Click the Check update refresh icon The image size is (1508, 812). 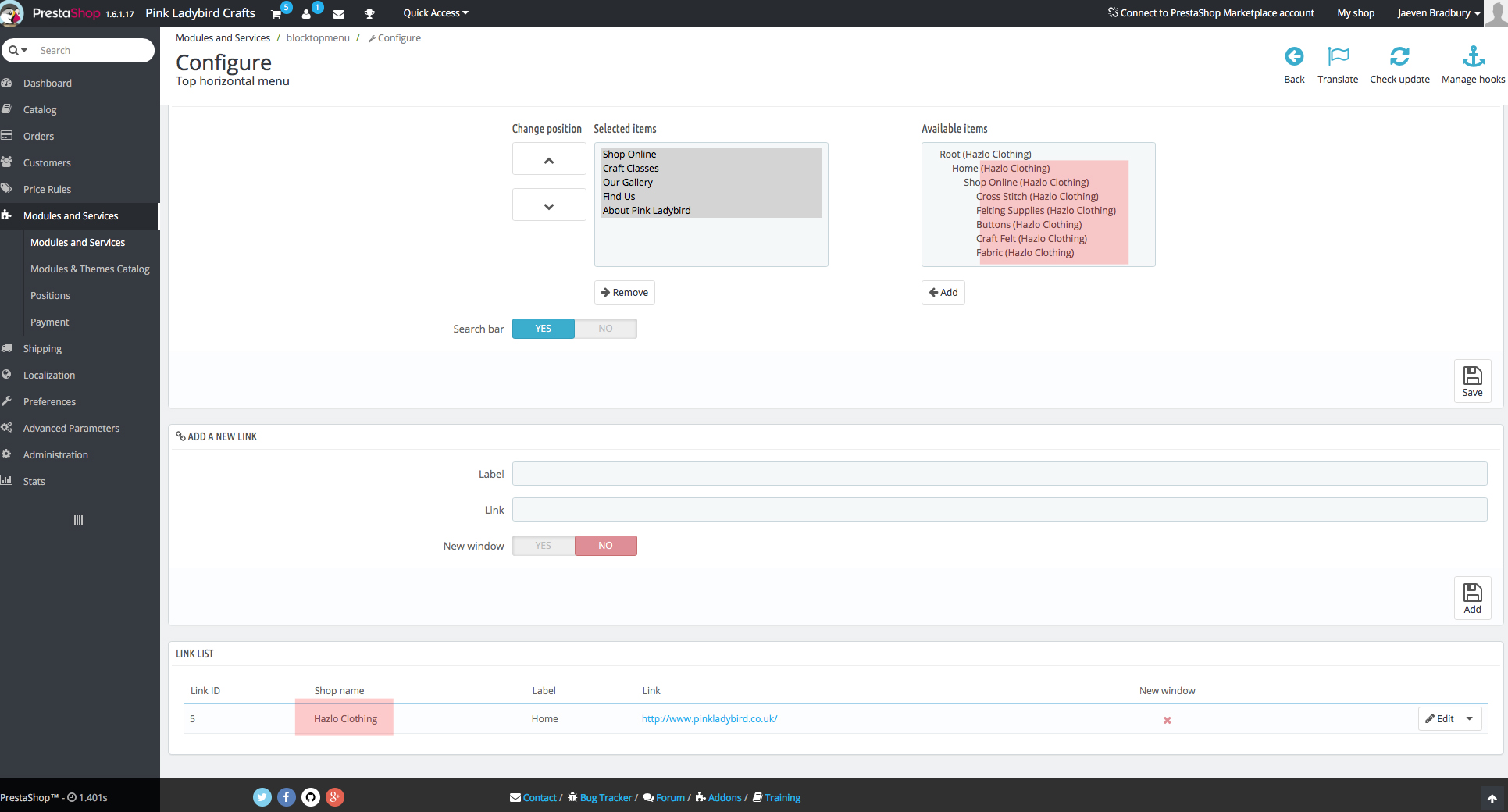(1399, 56)
